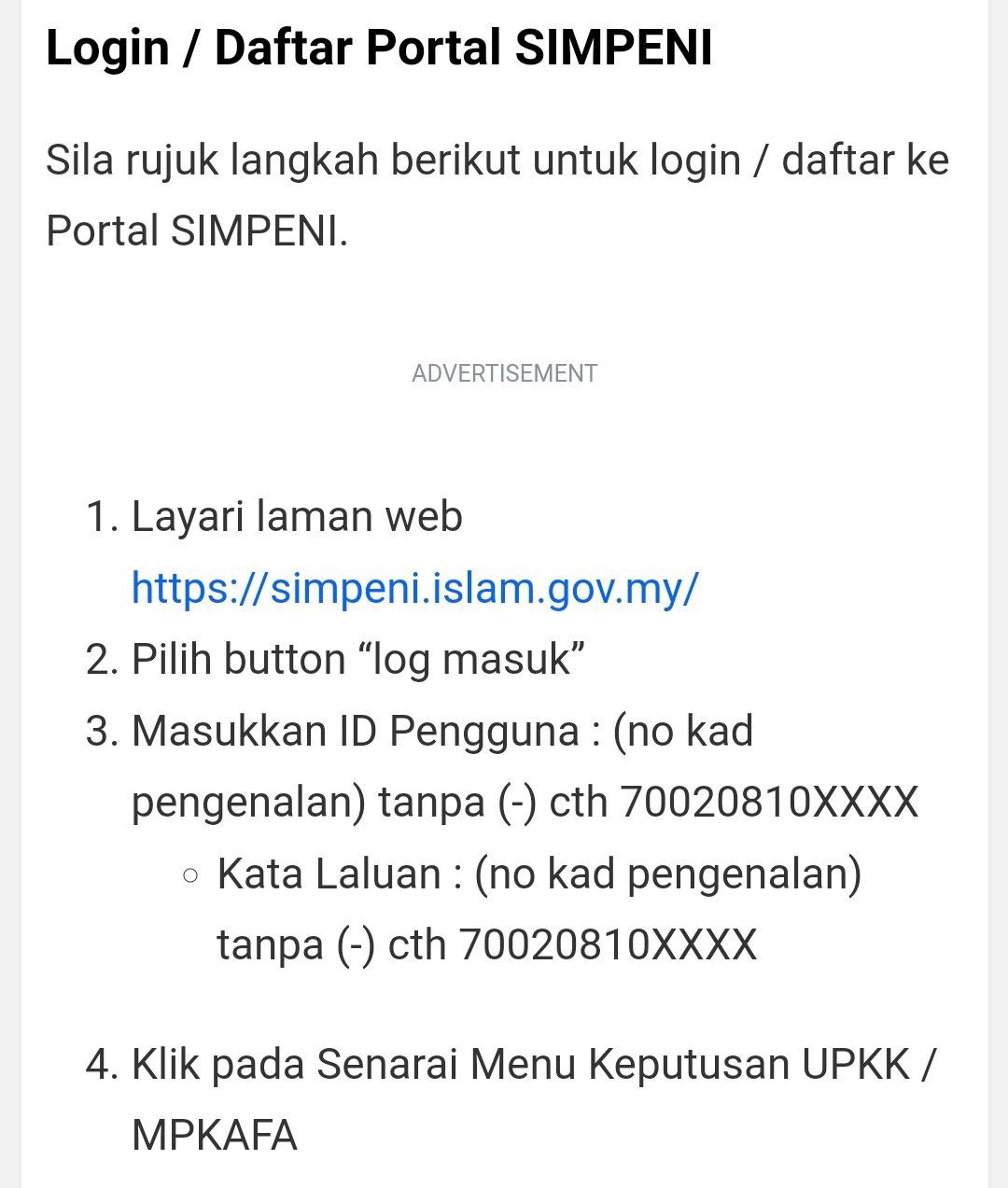The height and width of the screenshot is (1188, 1008).
Task: Tap the 70020810XXXX example after tanpa (-) cth in step 3
Action: 770,802
